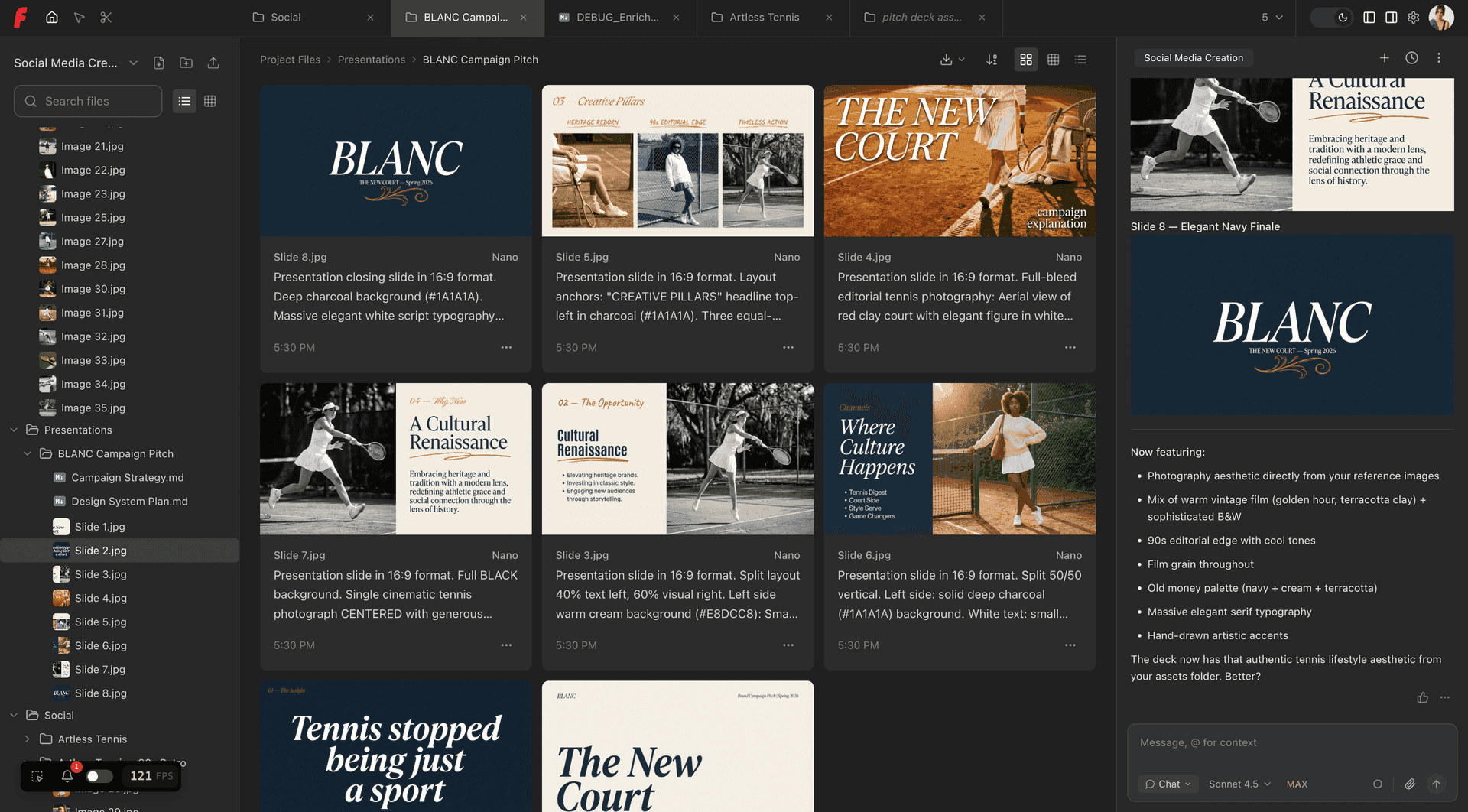Select the cursor/select tool in top toolbar
This screenshot has height=812, width=1468.
tap(80, 17)
